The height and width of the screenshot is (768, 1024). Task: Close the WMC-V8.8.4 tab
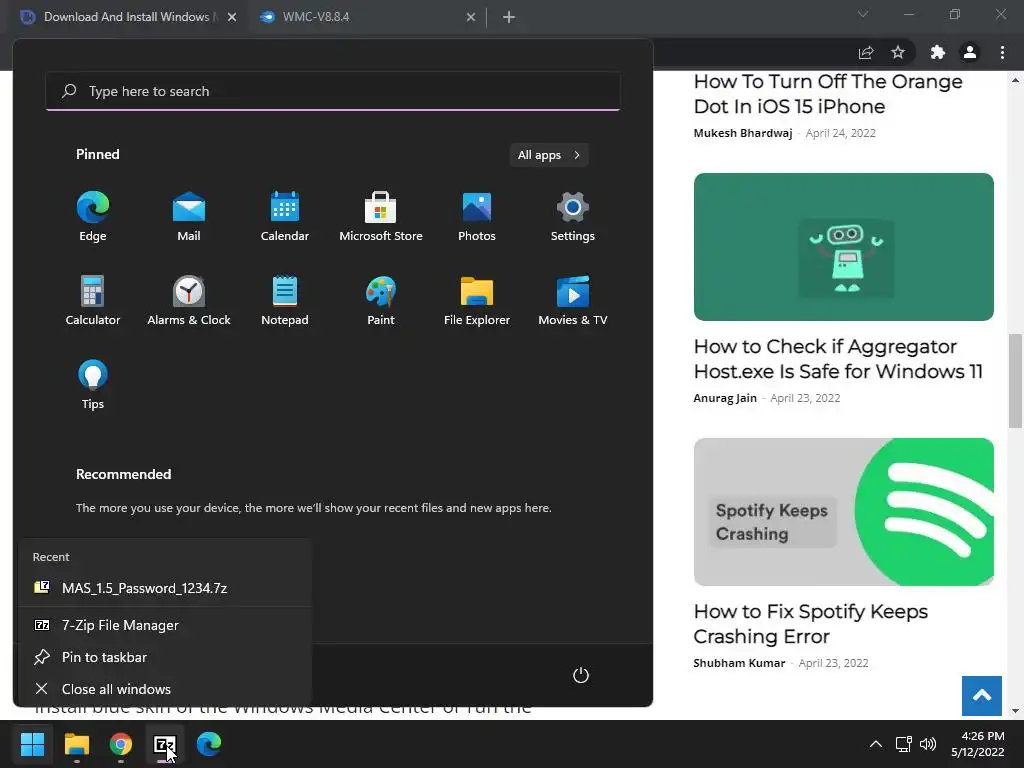(471, 17)
